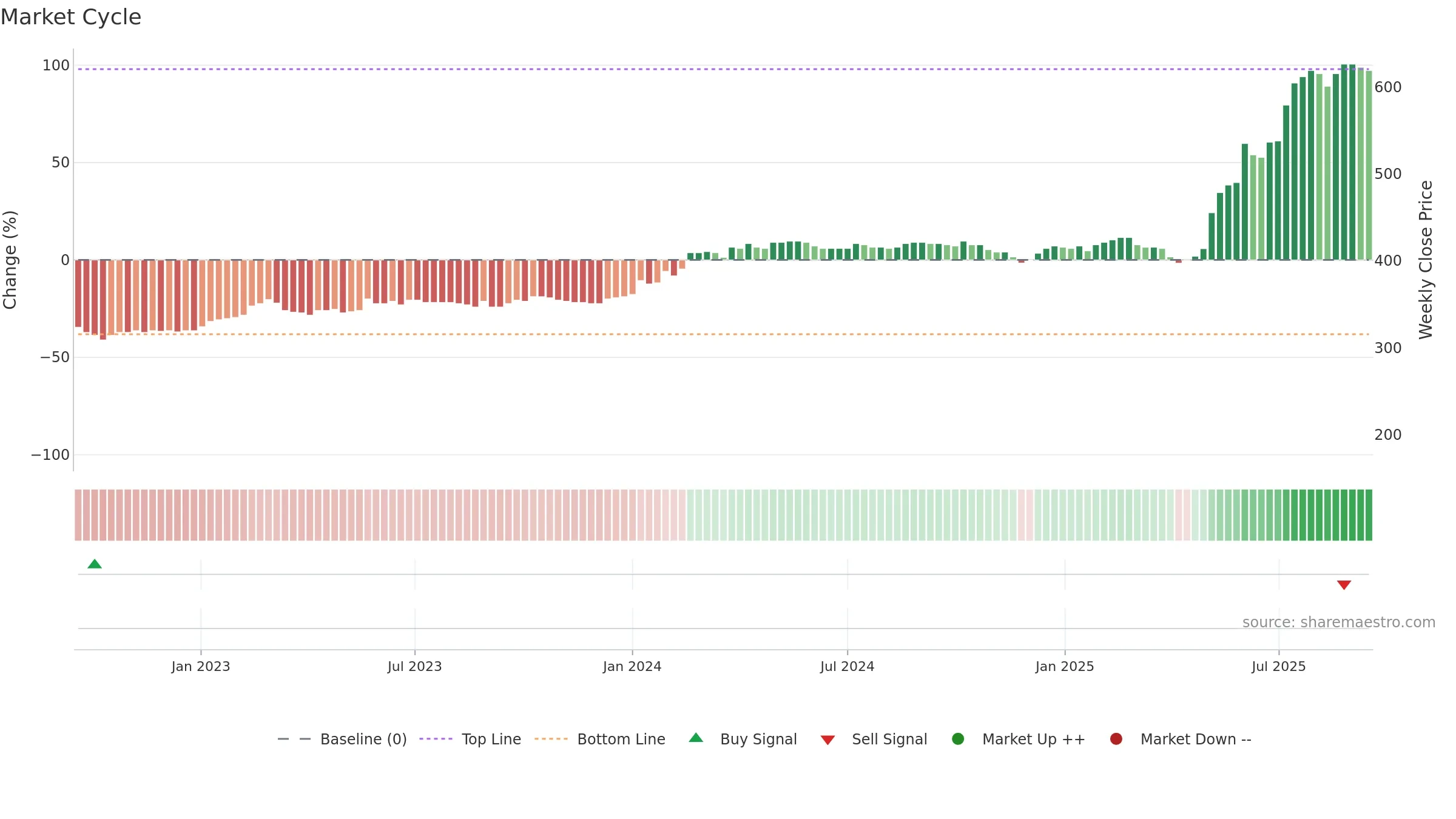Click the green circle icon in legend

coord(958,739)
